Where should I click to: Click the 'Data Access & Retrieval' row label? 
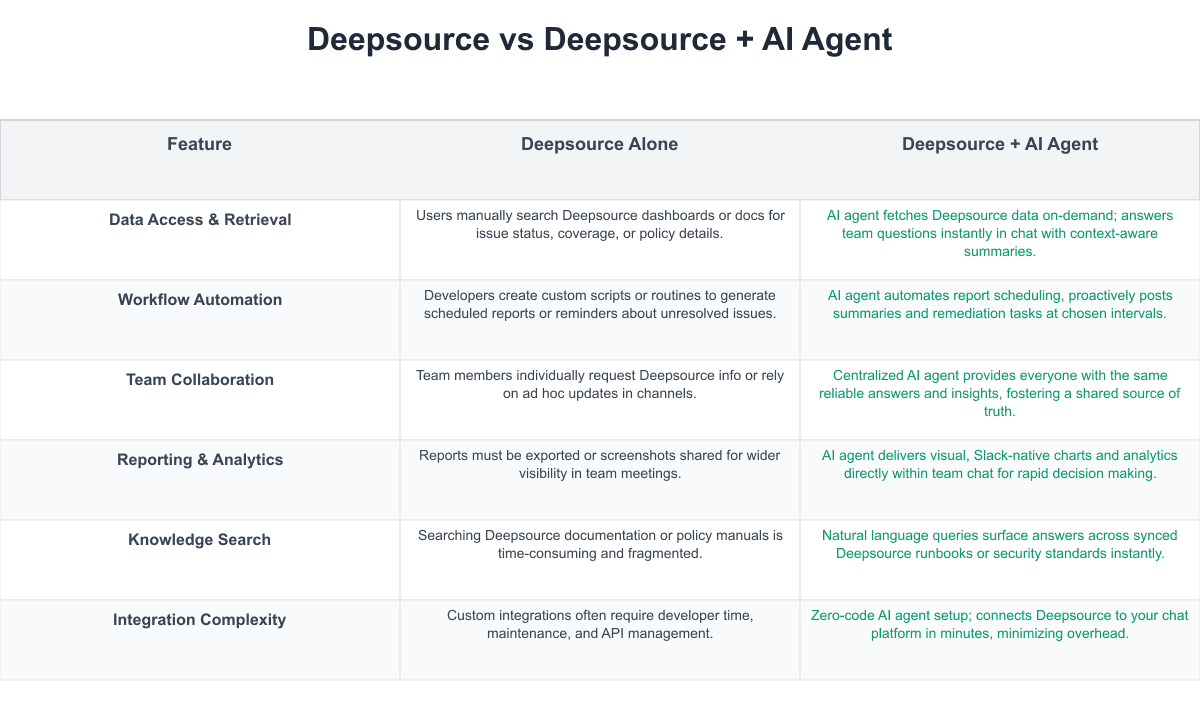coord(200,219)
